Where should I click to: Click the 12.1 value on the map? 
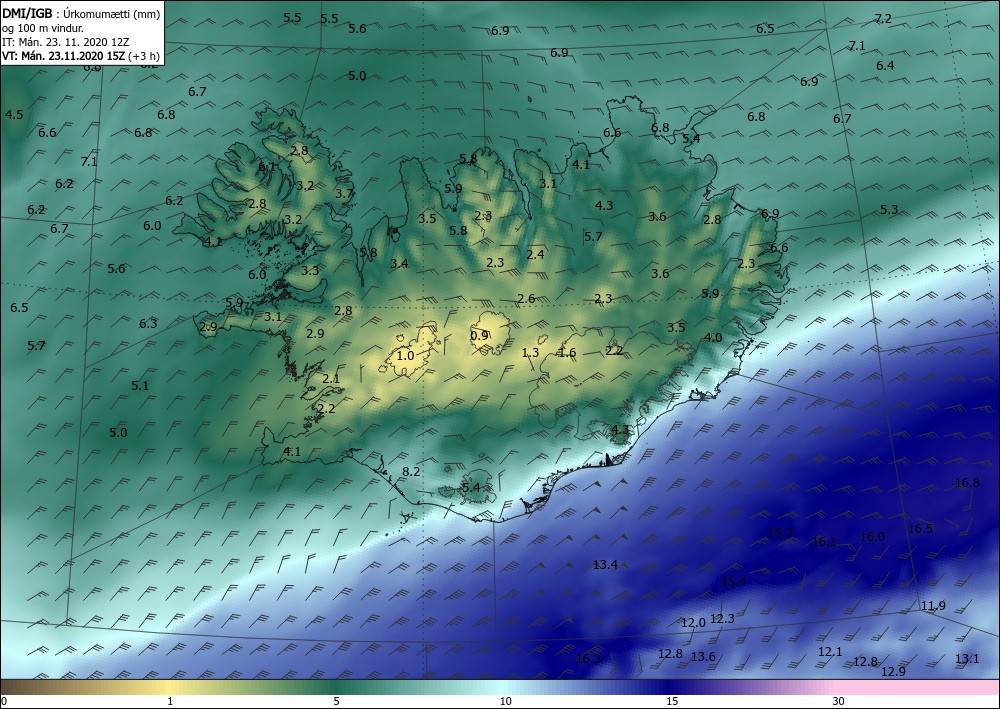(x=830, y=652)
